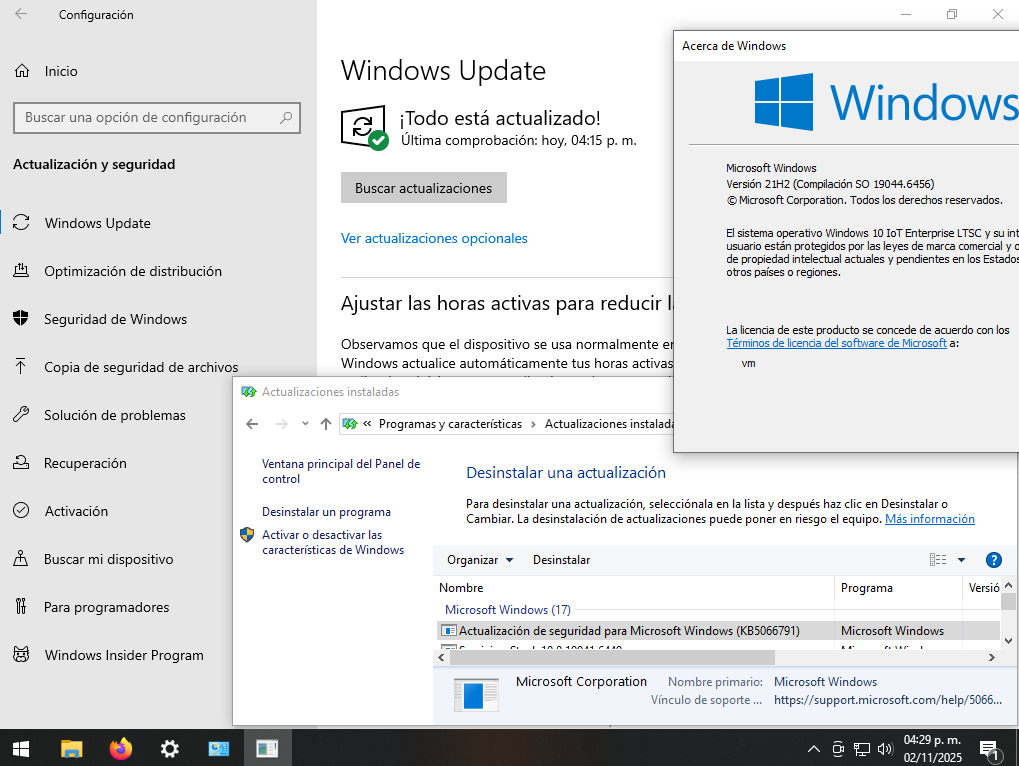Click Desinstalar in the toolbar
The width and height of the screenshot is (1019, 766).
(561, 560)
